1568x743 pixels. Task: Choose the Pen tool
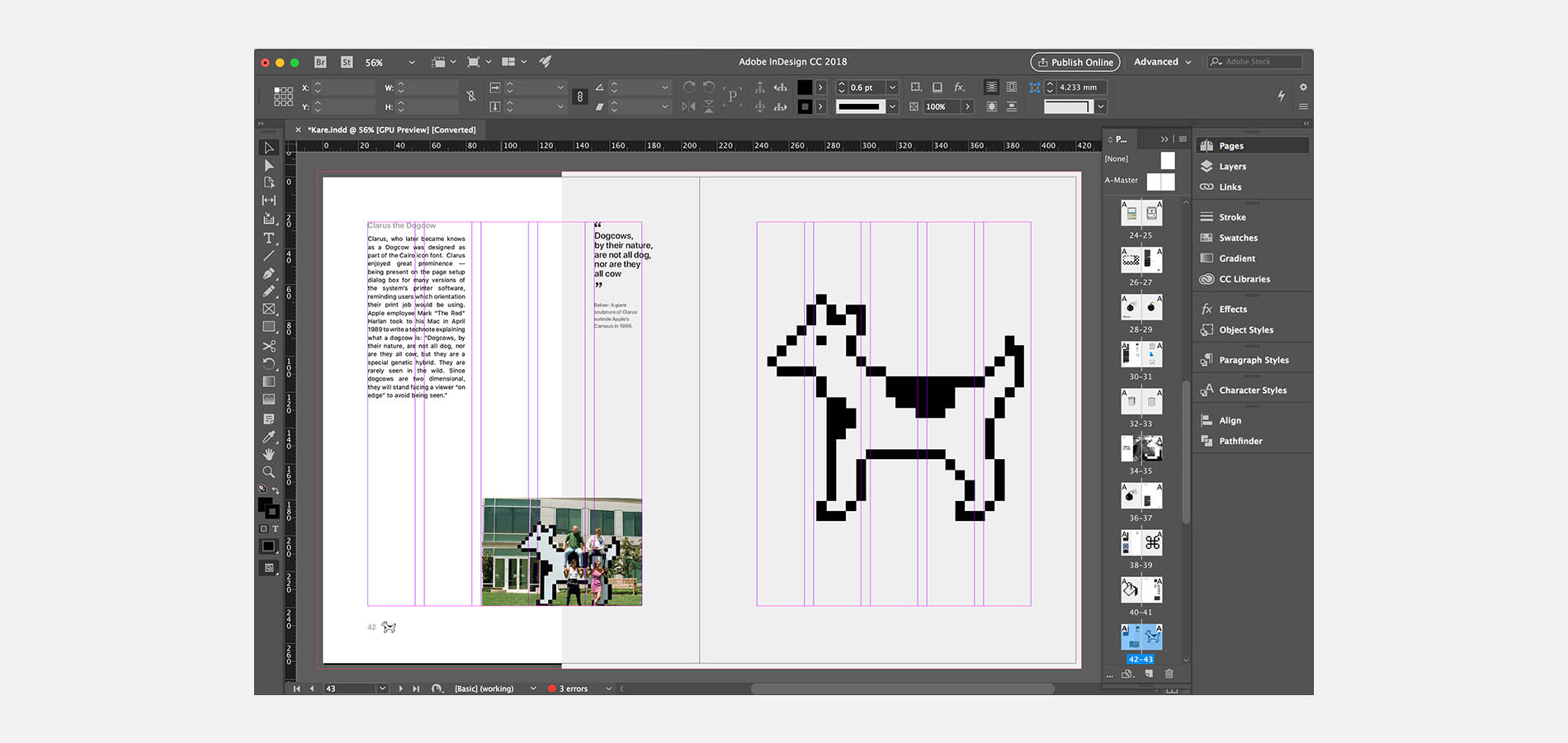[x=269, y=273]
